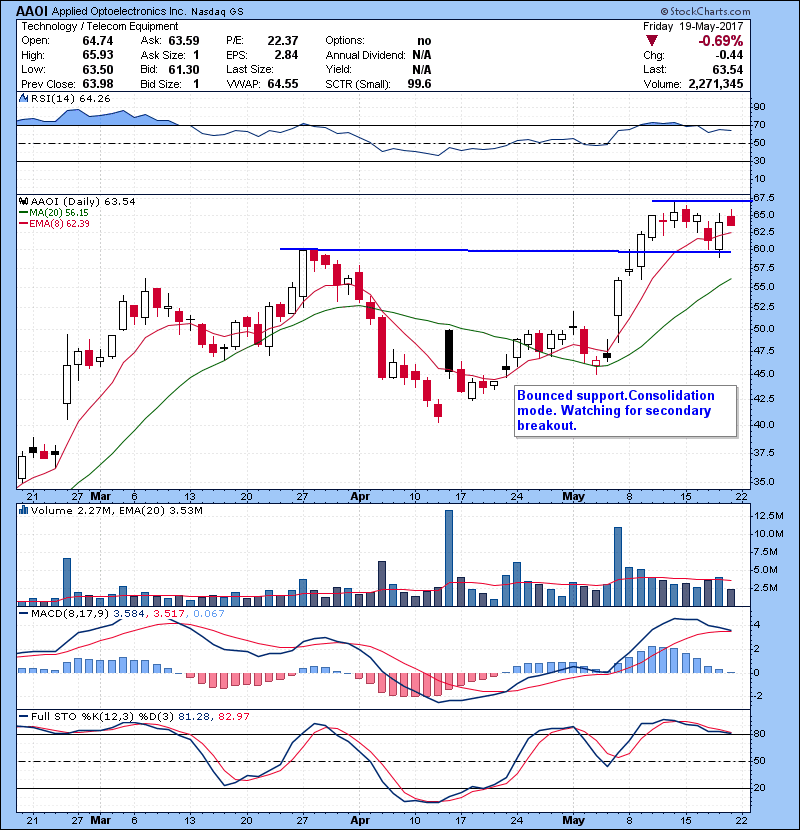
Task: Click the Mar label on the price chart's date axis
Action: [x=101, y=497]
